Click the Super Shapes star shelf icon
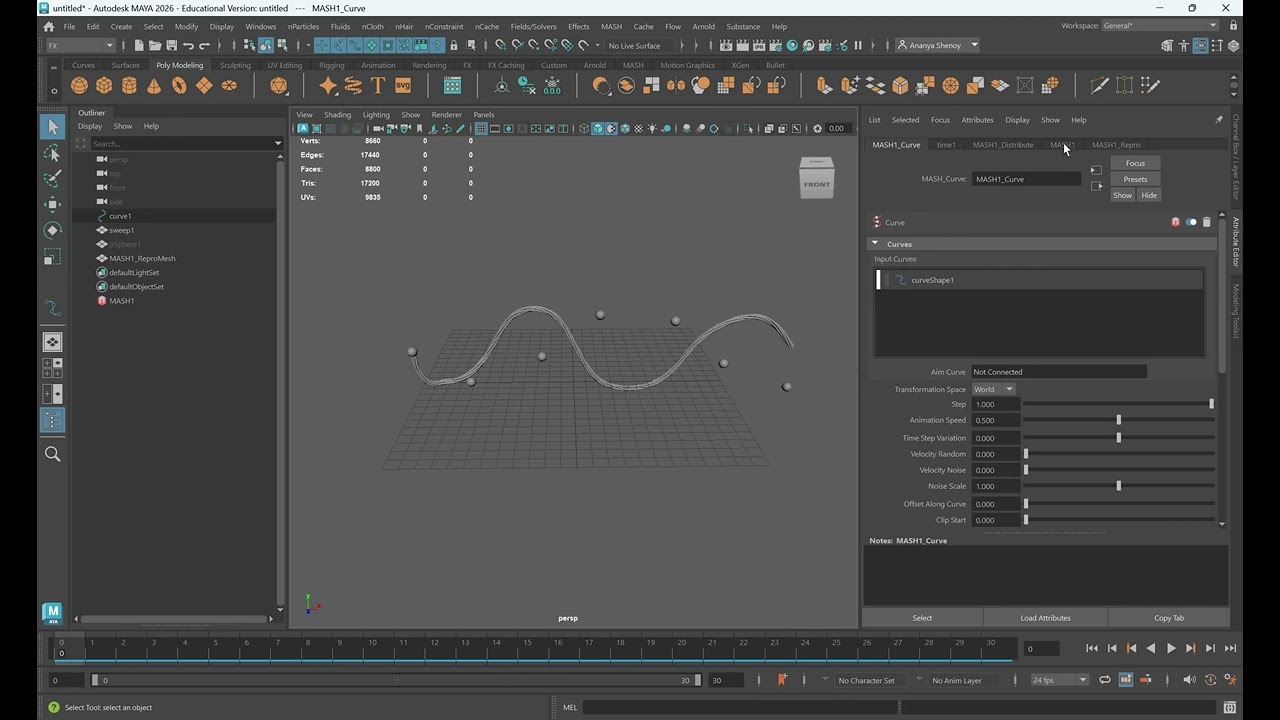This screenshot has width=1280, height=720. (x=328, y=86)
